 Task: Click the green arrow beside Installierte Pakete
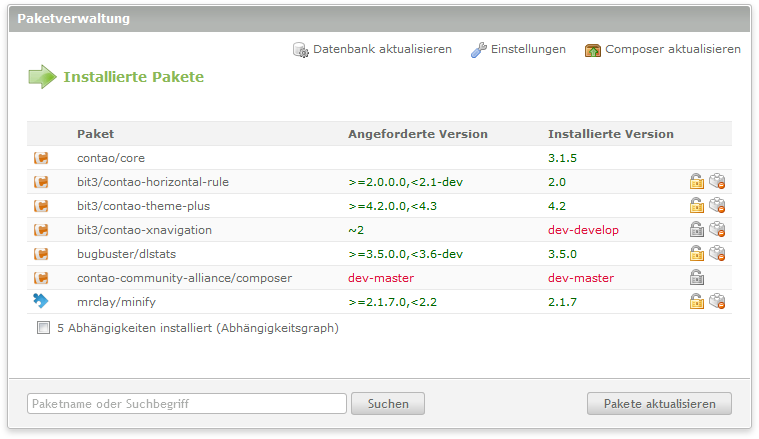[43, 77]
